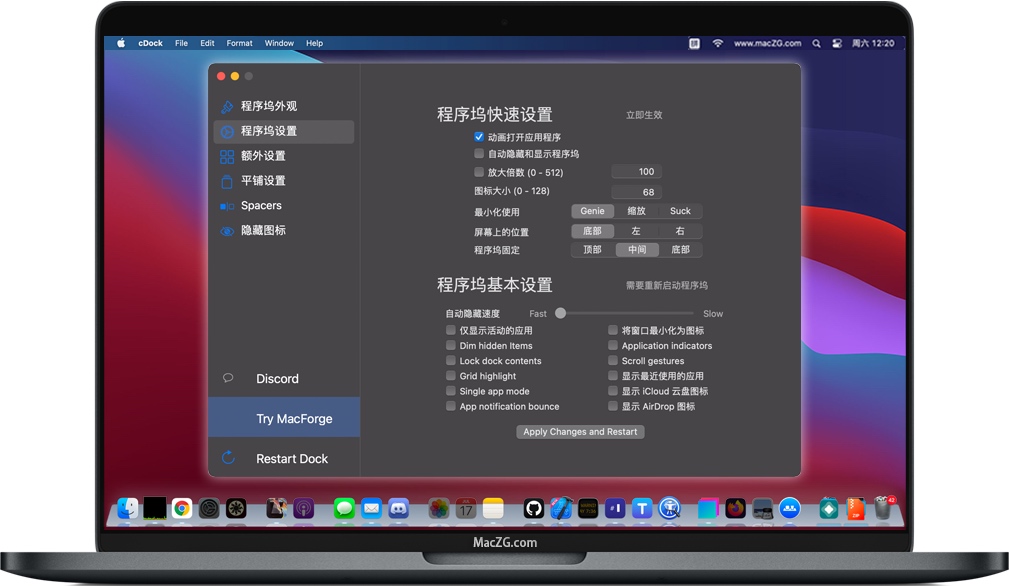Open Google Chrome from the Dock

tap(182, 509)
